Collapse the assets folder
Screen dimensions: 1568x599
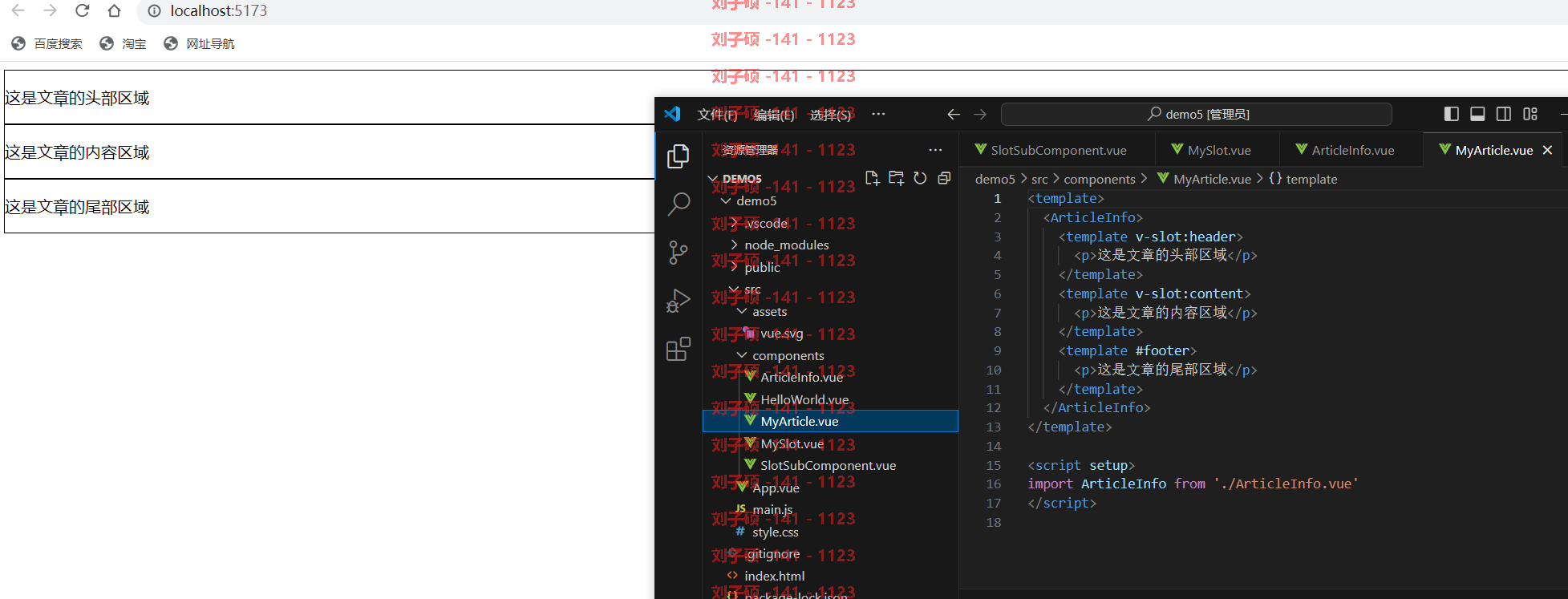coord(742,312)
